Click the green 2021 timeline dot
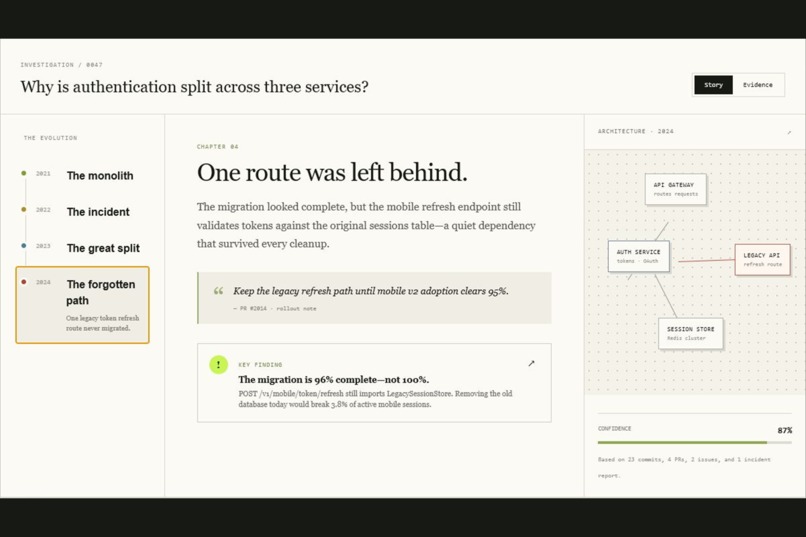 (x=24, y=173)
